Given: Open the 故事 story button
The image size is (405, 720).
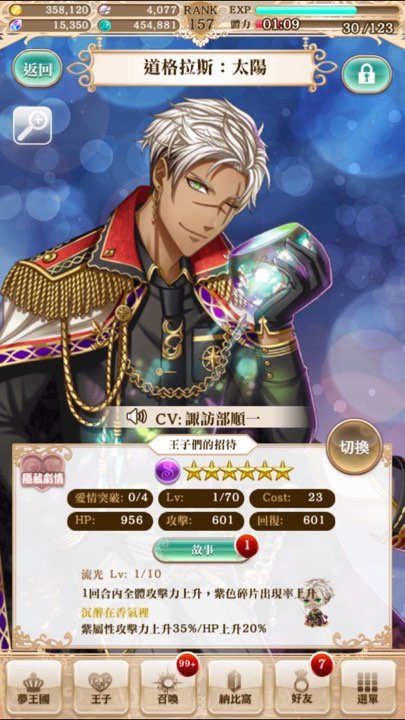Looking at the screenshot, I should (201, 550).
